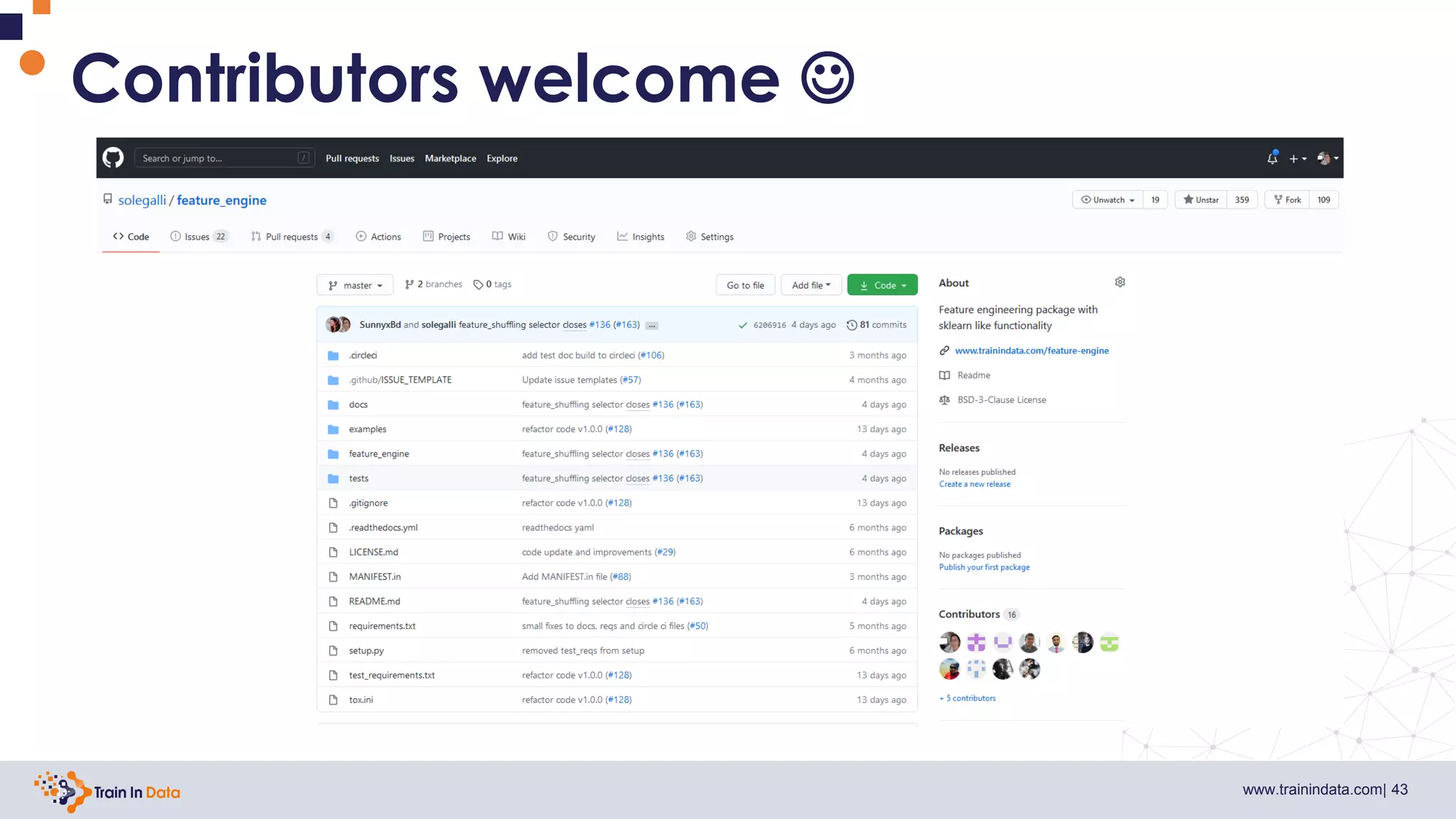Open the MANIFEST.in file

pyautogui.click(x=375, y=577)
